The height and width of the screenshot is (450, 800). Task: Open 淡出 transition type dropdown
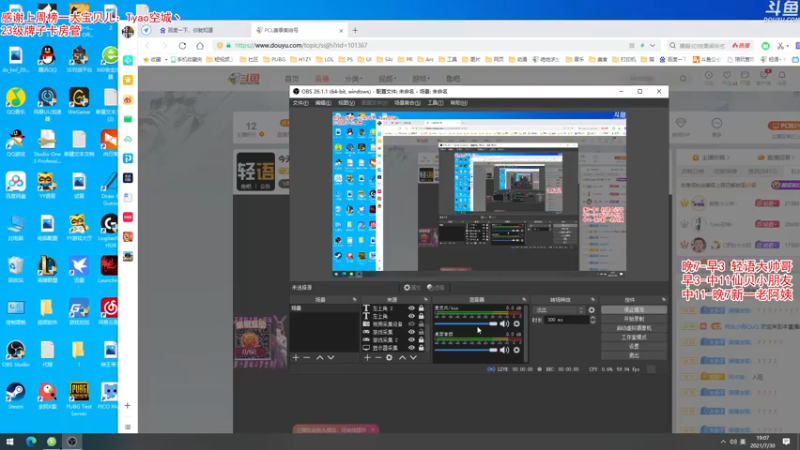559,310
